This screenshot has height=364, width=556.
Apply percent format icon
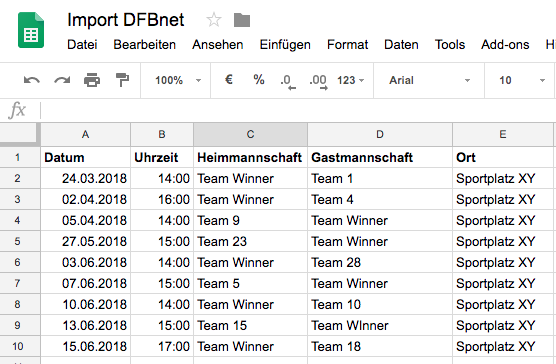click(x=259, y=80)
